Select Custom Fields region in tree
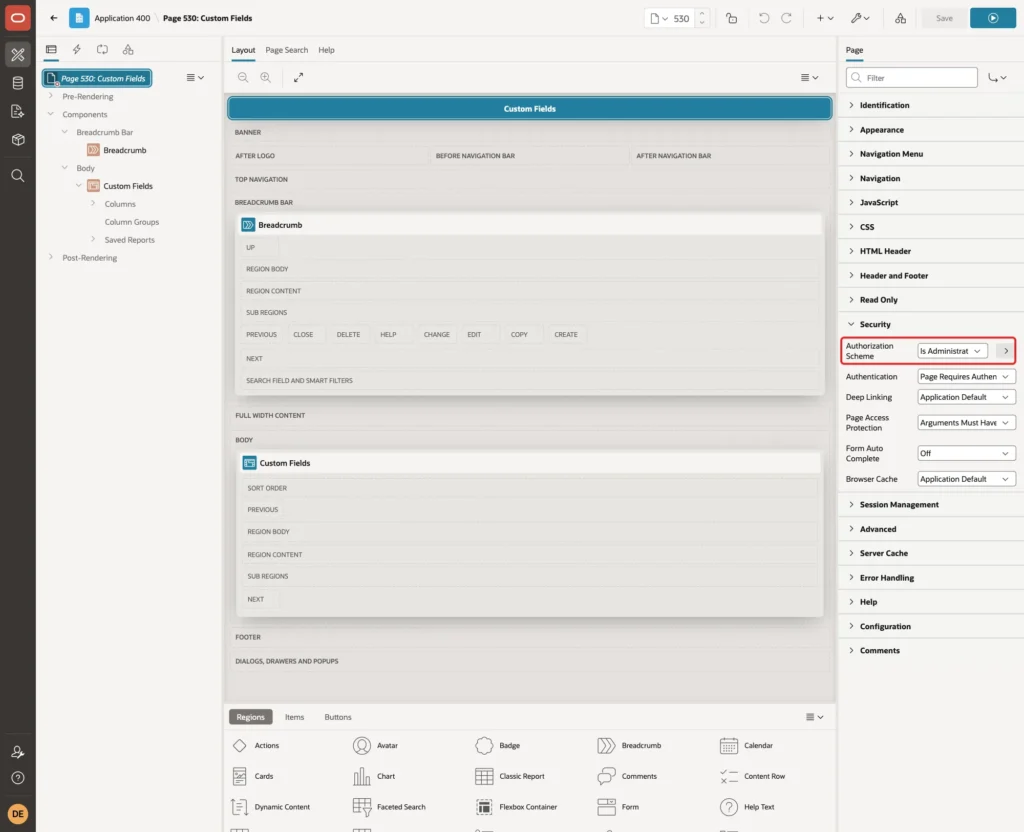Viewport: 1024px width, 832px height. click(127, 186)
